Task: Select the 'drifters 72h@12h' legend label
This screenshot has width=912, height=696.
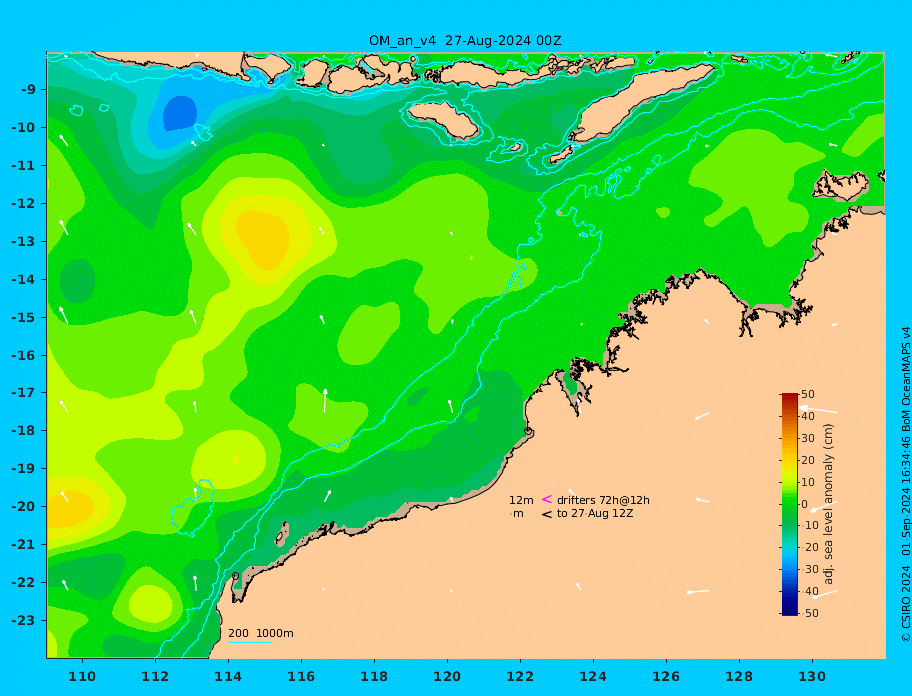Action: click(x=603, y=500)
